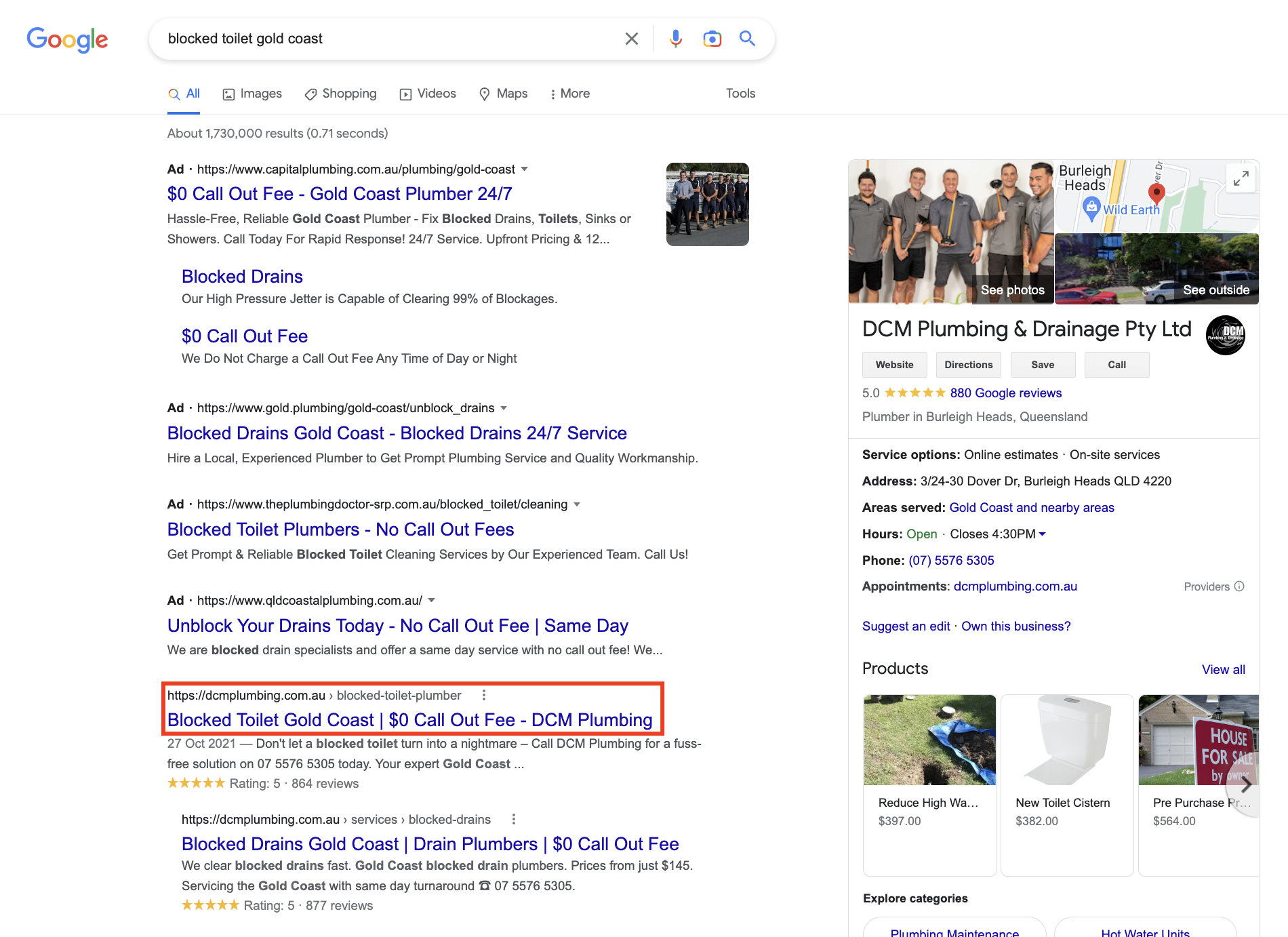Switch to the Videos tab
Viewport: 1288px width, 937px height.
[x=428, y=94]
